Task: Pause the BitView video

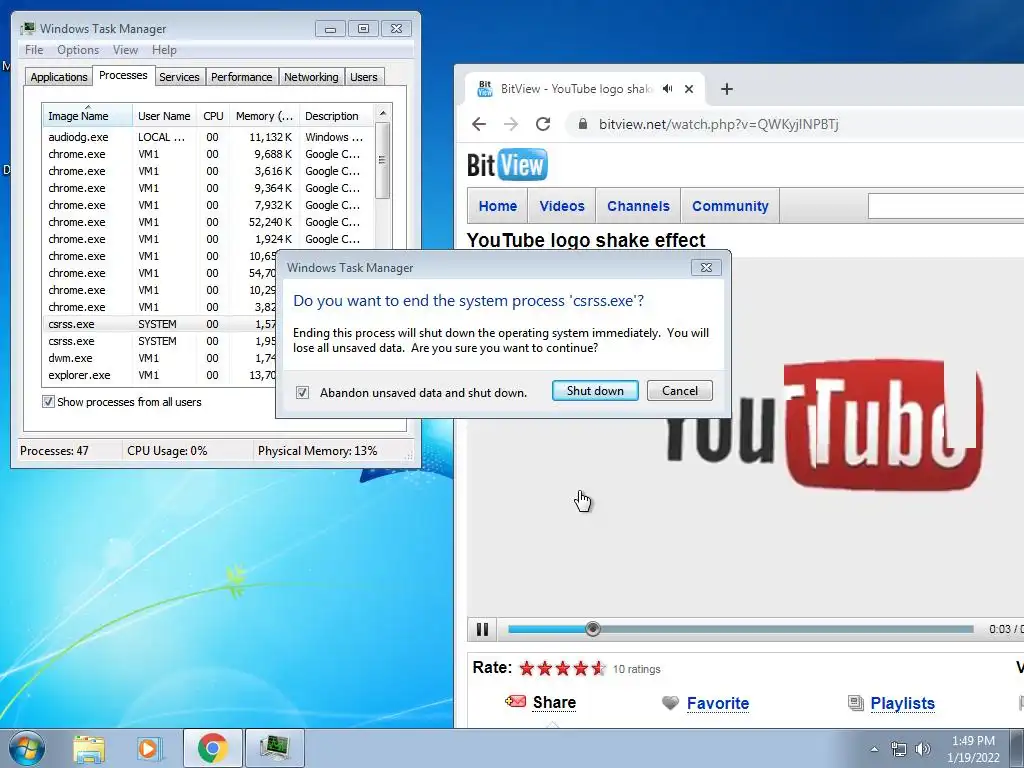Action: pyautogui.click(x=483, y=629)
